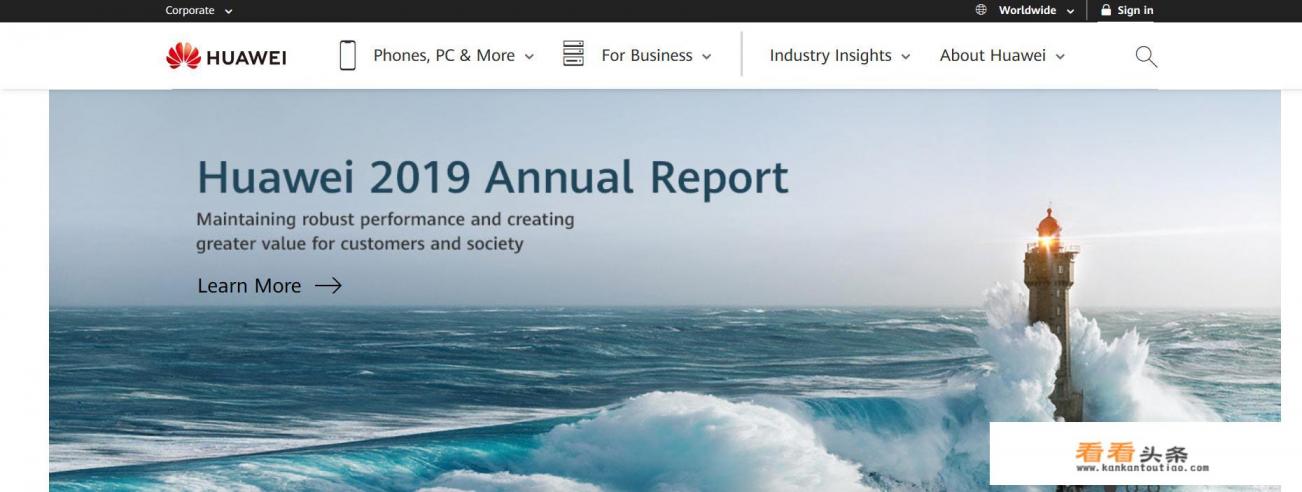This screenshot has height=492, width=1302.
Task: Click the Sign in link
Action: coord(1135,10)
